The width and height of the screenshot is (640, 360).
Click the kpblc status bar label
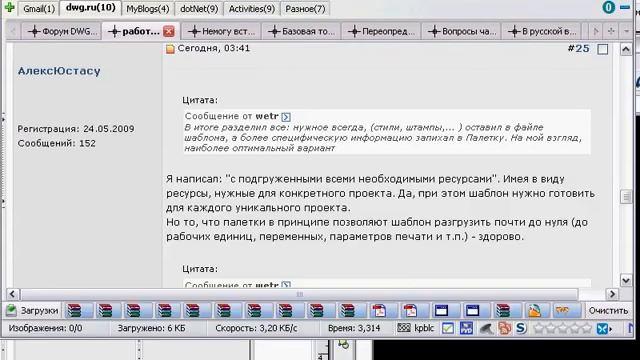pyautogui.click(x=424, y=328)
